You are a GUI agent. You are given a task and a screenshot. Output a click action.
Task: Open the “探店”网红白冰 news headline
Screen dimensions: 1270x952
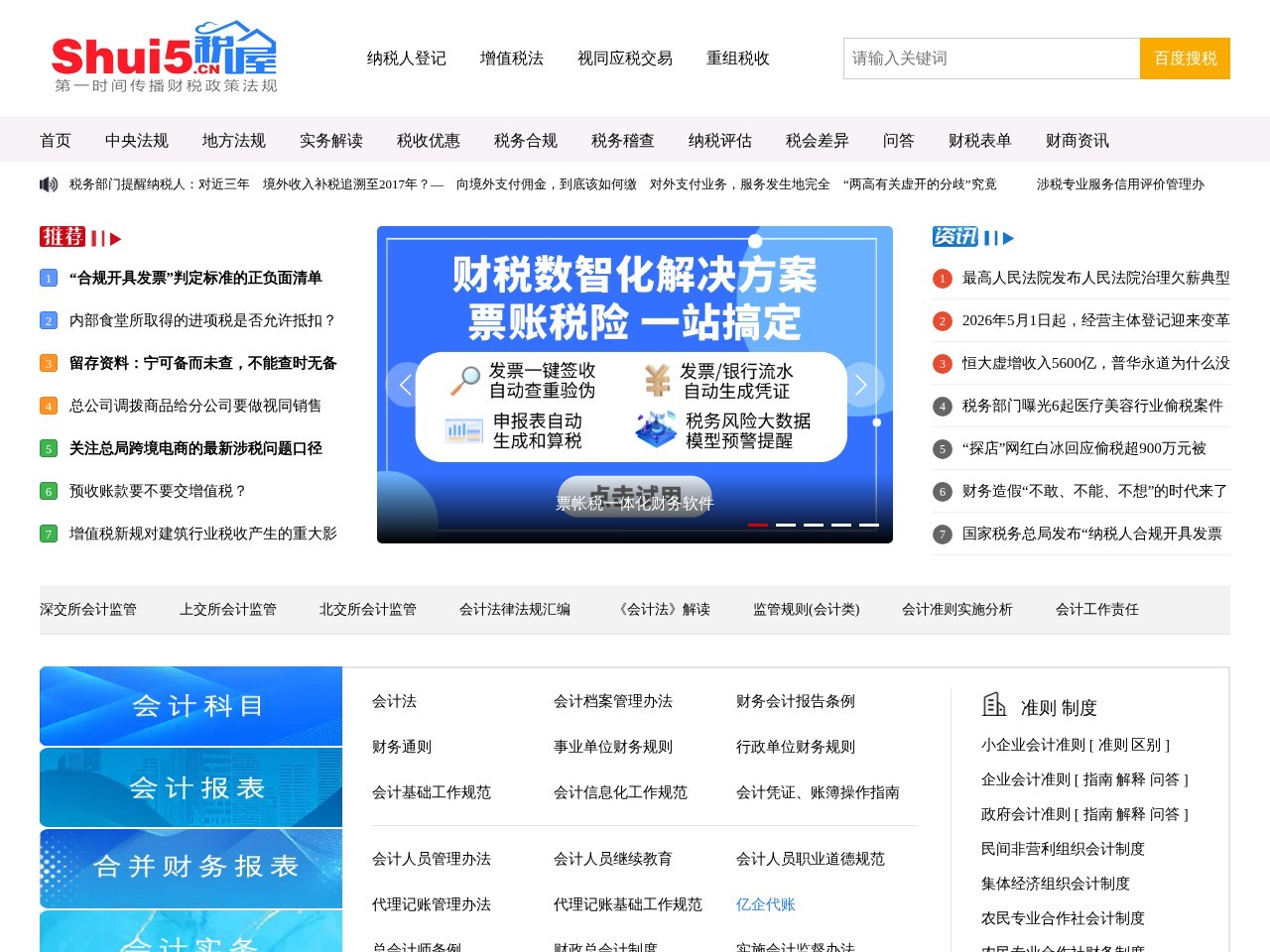[x=1084, y=448]
